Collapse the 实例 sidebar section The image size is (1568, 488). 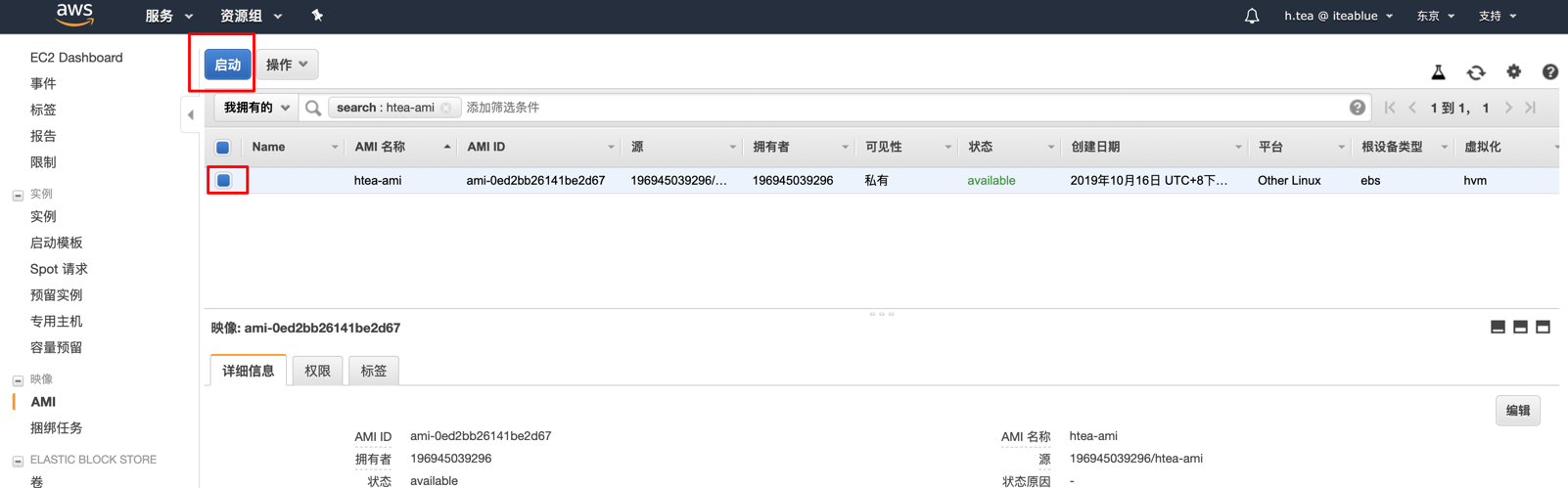tap(18, 195)
